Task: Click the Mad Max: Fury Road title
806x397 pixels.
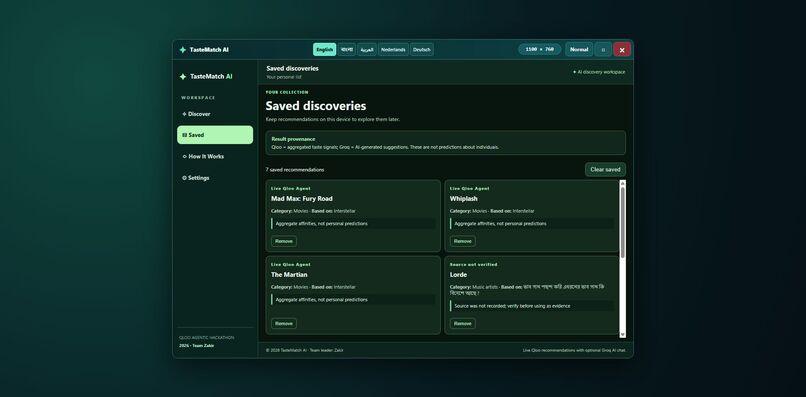Action: coord(302,198)
